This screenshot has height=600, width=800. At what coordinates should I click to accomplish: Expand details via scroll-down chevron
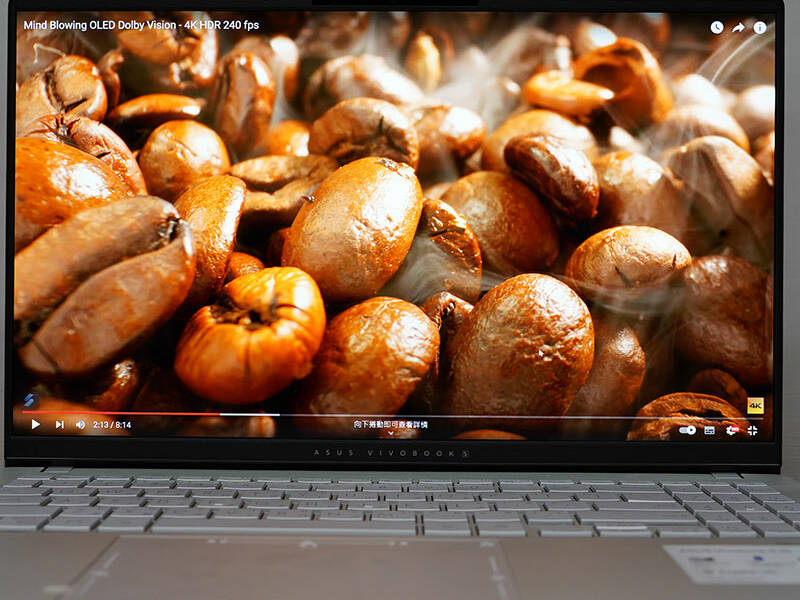(x=391, y=433)
